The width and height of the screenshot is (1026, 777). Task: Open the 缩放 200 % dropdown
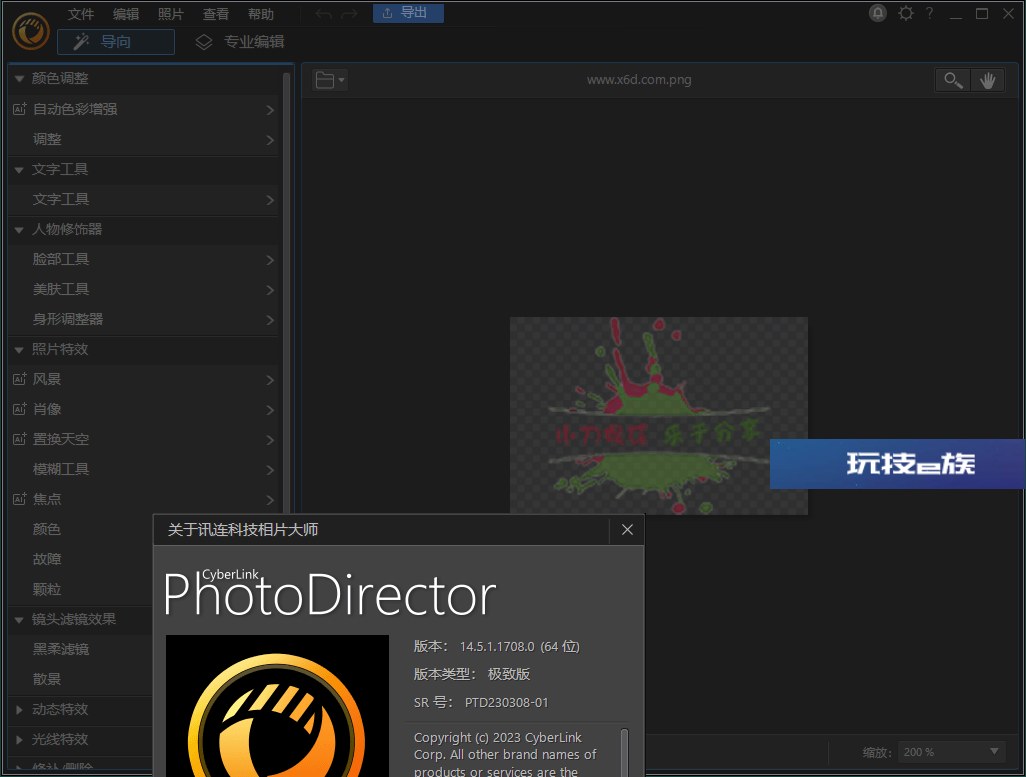coord(951,752)
